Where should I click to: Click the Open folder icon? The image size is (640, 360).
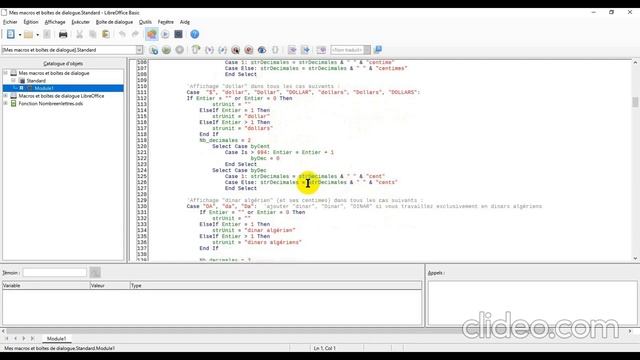[x=28, y=35]
